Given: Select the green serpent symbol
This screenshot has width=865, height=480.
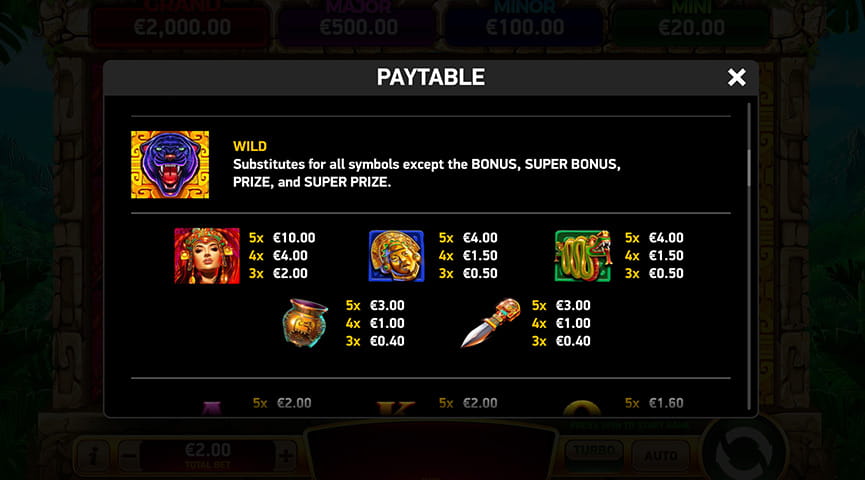Looking at the screenshot, I should (x=583, y=256).
